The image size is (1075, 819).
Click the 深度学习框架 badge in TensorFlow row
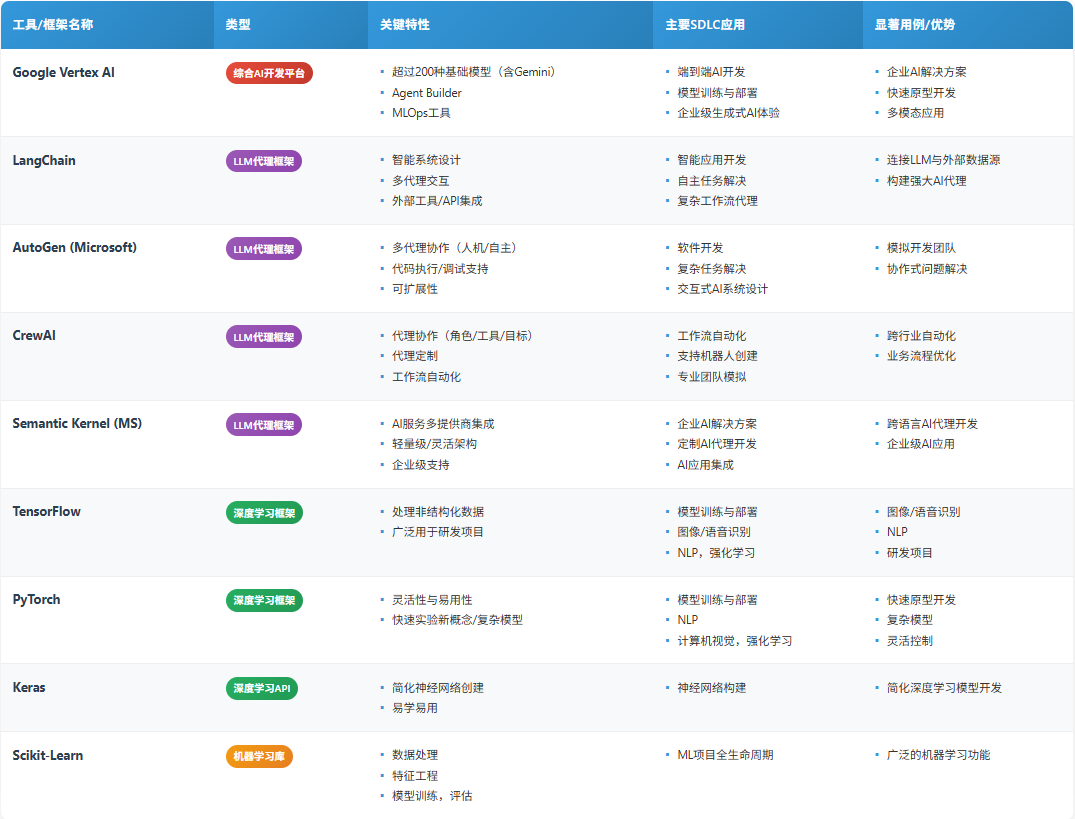click(265, 513)
